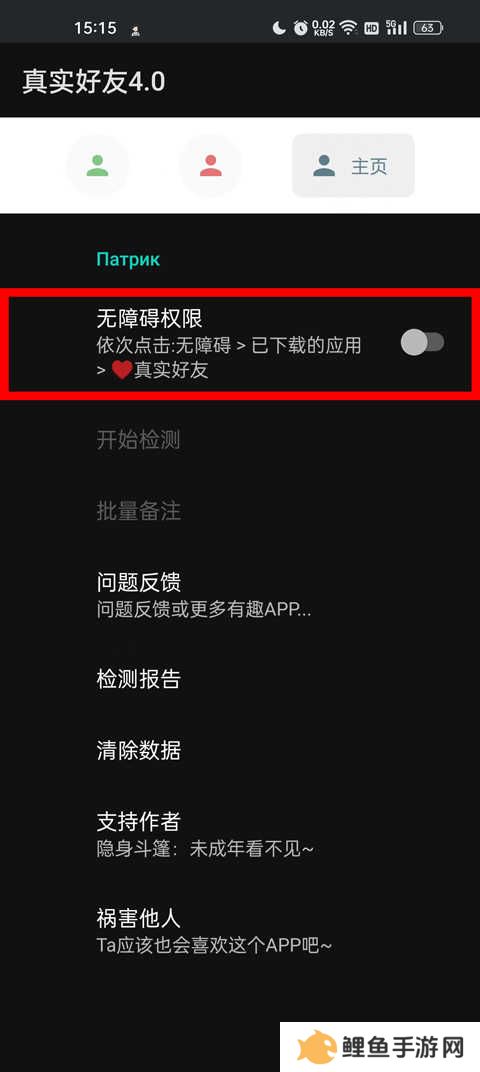The width and height of the screenshot is (480, 1072).
Task: Tap the blue person icon beside 主页
Action: pos(324,165)
